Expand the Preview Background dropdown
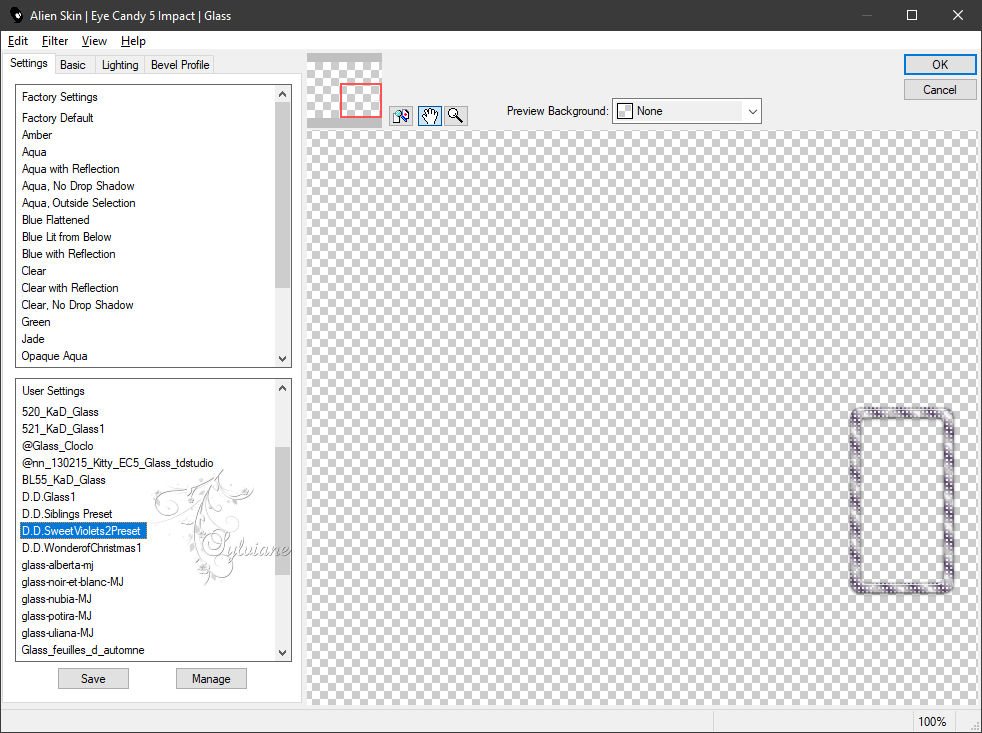Image resolution: width=982 pixels, height=733 pixels. click(686, 111)
